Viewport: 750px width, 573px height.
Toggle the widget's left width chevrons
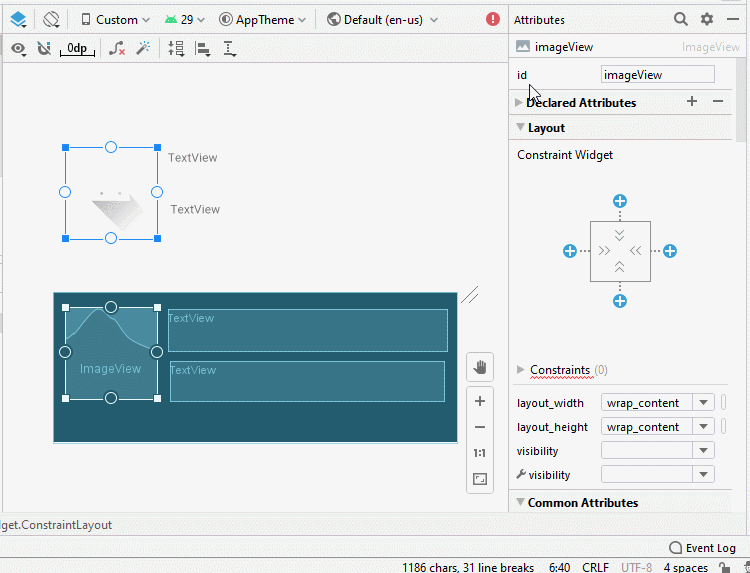(604, 251)
